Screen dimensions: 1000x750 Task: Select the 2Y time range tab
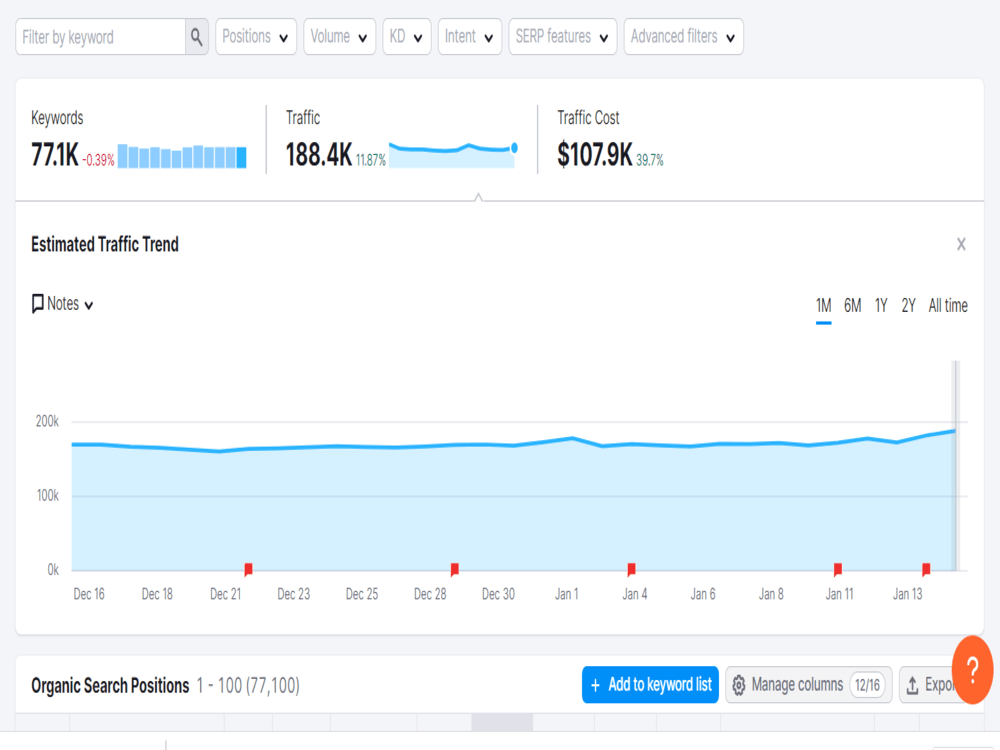click(x=908, y=306)
